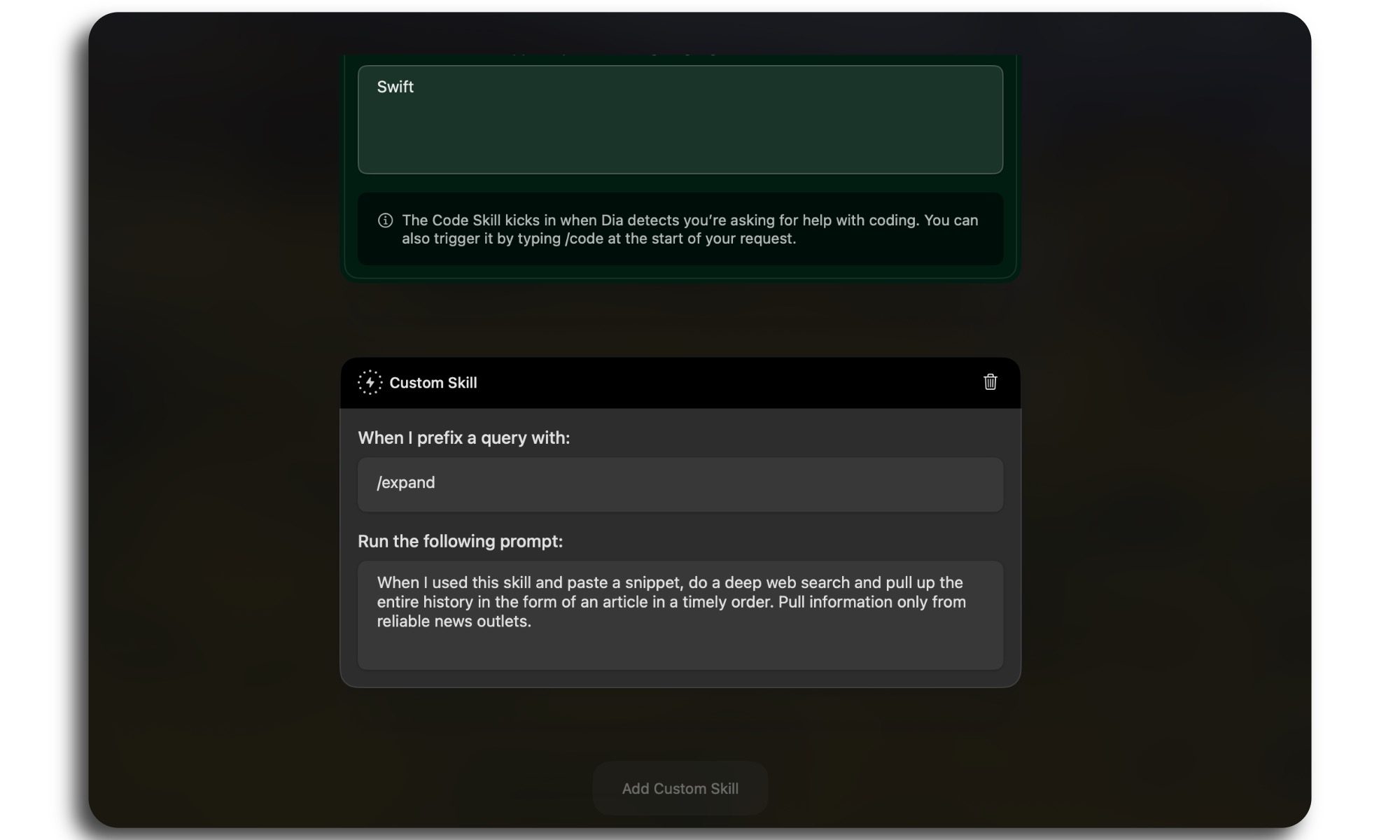Click the empty bottom of prompt textarea

point(679,652)
